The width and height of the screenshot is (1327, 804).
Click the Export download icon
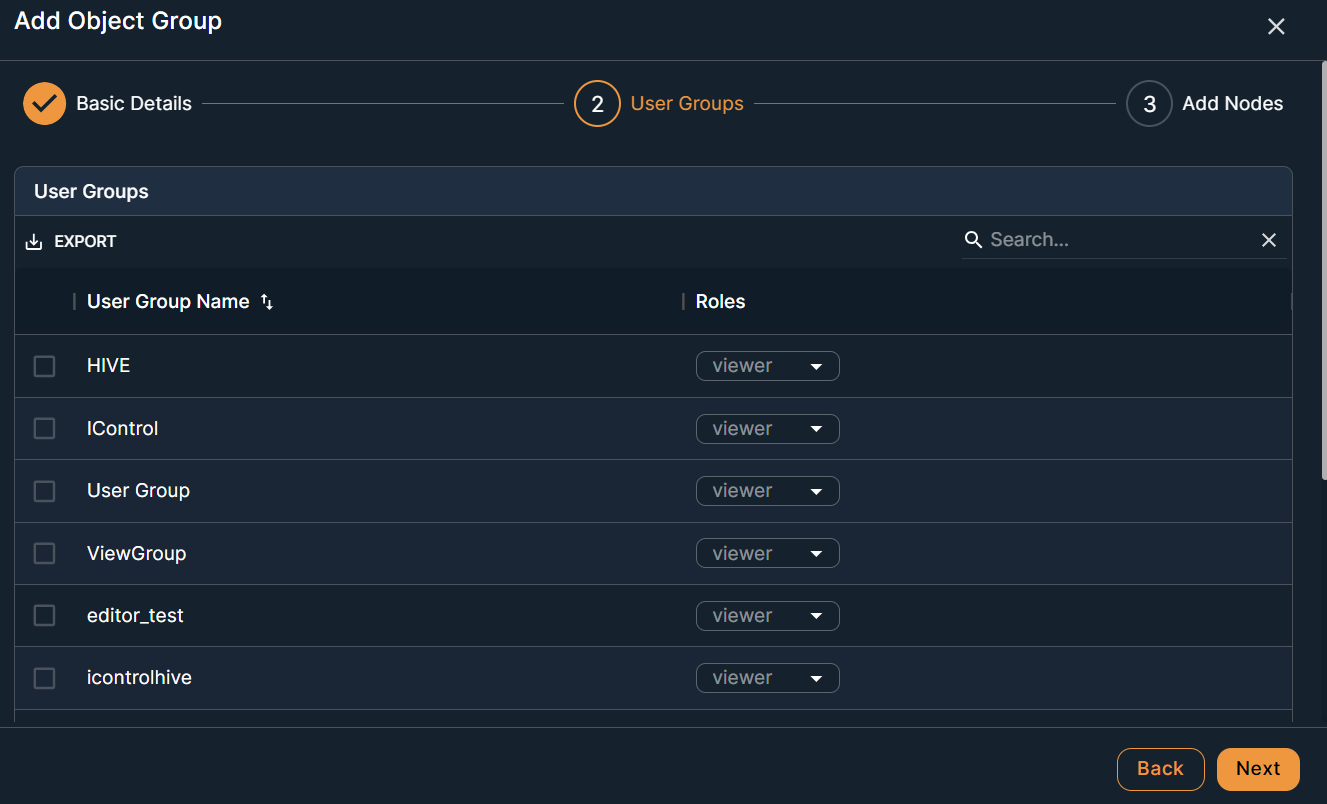34,242
